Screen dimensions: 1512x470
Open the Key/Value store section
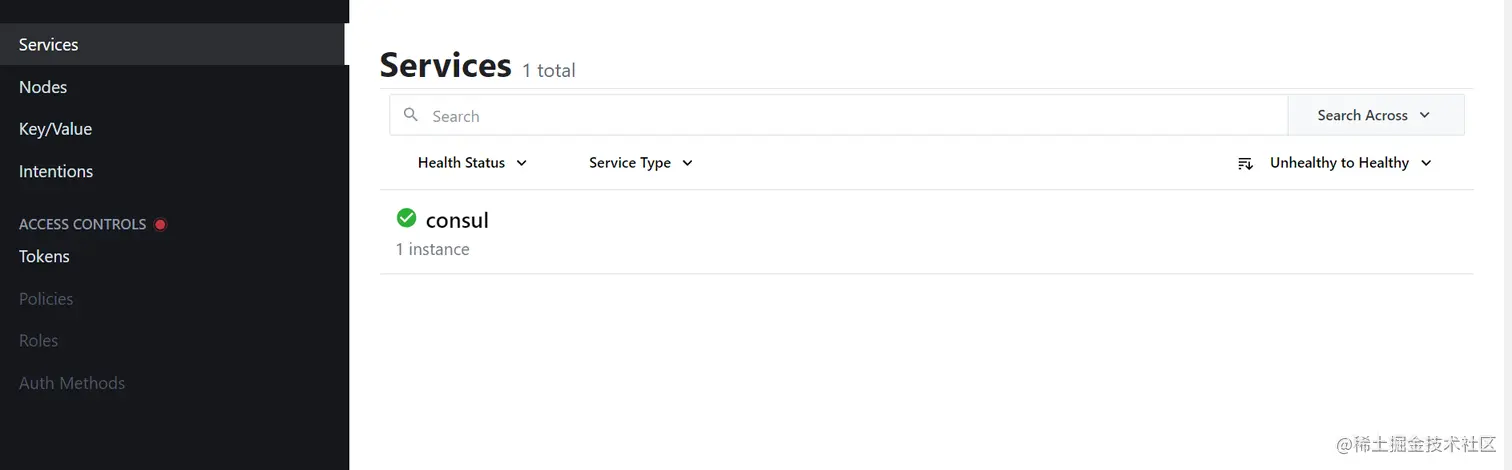pyautogui.click(x=55, y=129)
